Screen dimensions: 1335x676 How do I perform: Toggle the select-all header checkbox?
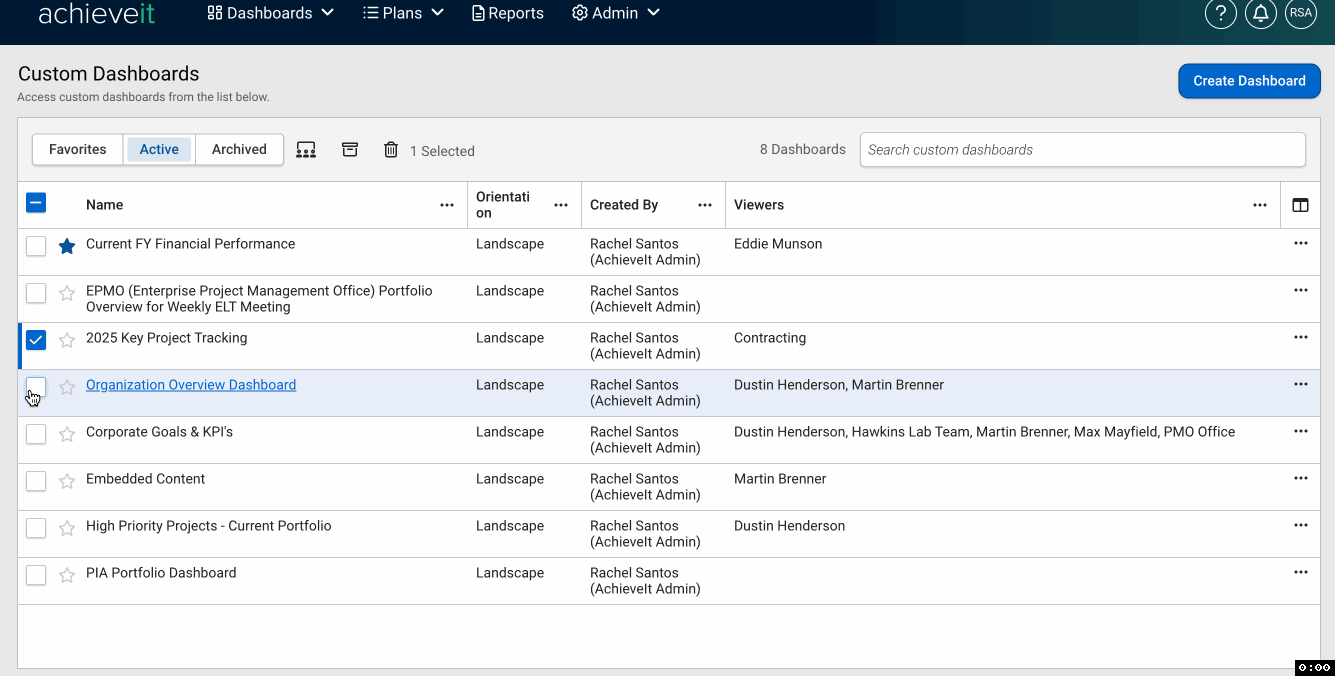click(36, 203)
